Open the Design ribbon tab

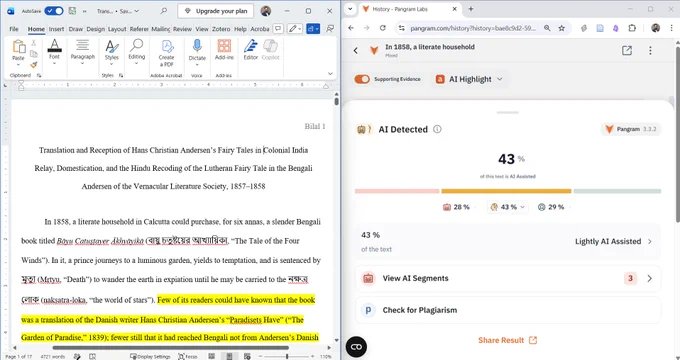[x=95, y=29]
